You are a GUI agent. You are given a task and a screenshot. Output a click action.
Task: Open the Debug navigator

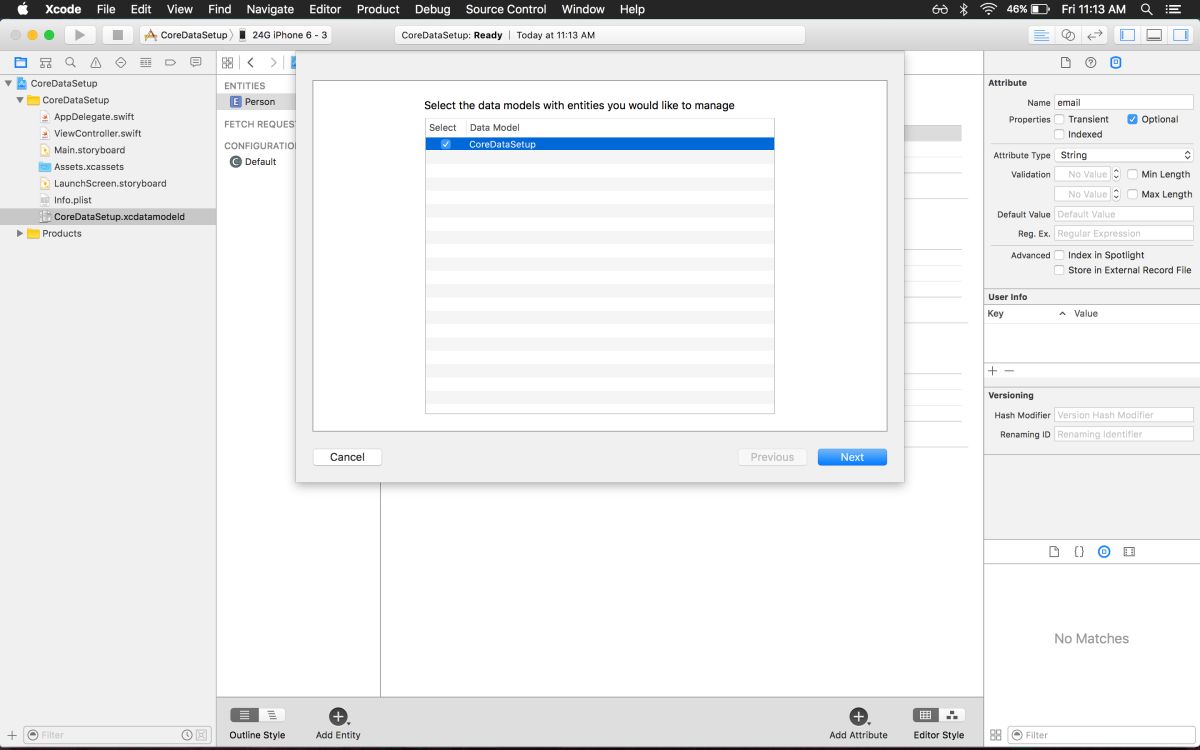point(146,62)
